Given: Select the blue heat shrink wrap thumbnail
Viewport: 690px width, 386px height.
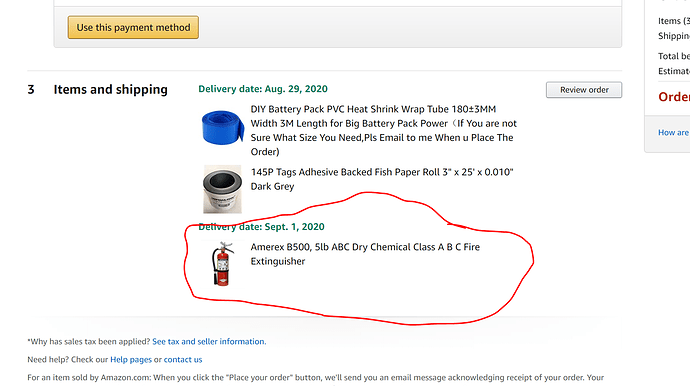Looking at the screenshot, I should pos(222,127).
